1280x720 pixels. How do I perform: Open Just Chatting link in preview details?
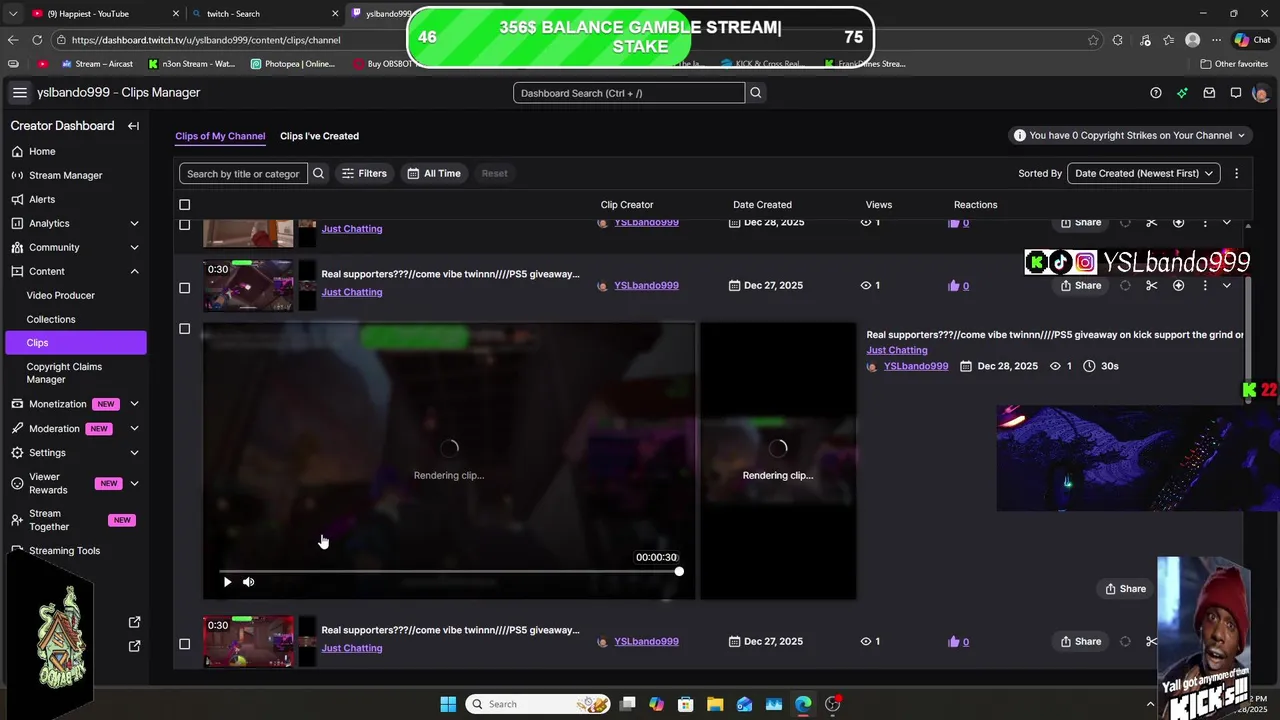pyautogui.click(x=897, y=350)
